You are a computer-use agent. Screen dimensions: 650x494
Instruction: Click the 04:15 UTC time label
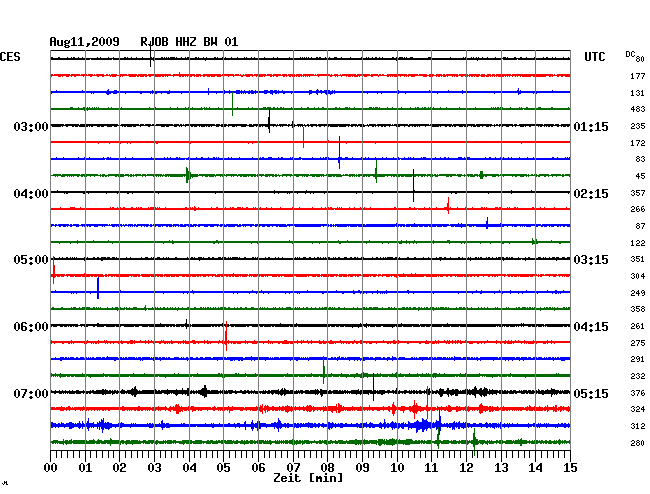[591, 327]
